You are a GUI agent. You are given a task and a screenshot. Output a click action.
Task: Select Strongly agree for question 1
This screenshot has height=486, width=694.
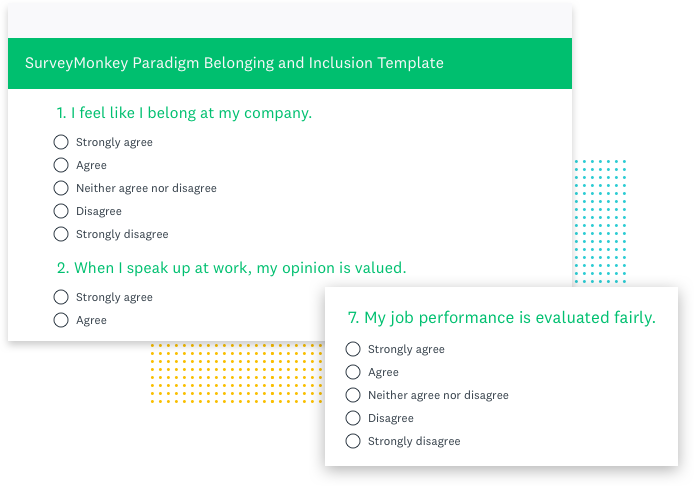[x=61, y=142]
